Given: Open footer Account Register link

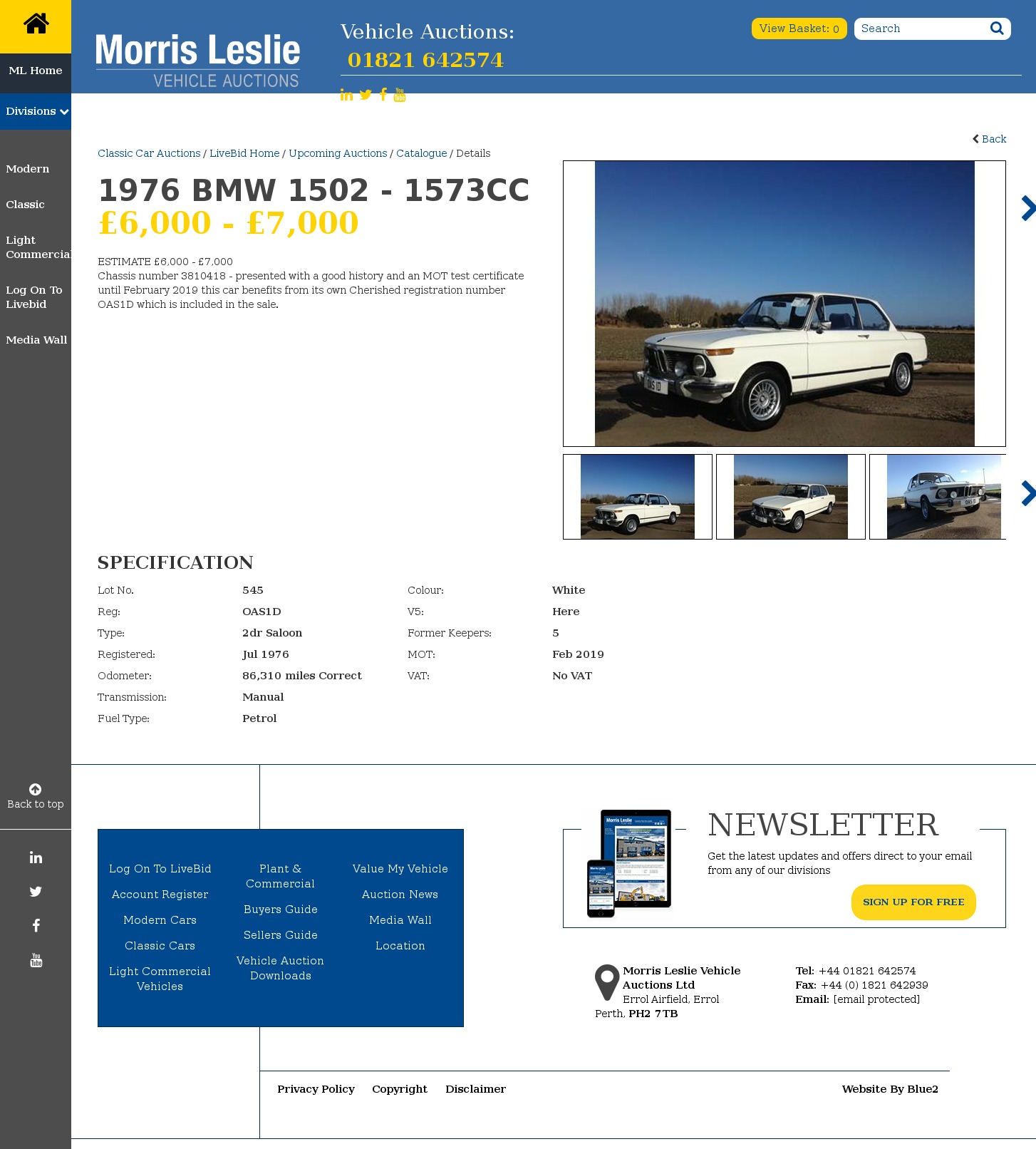Looking at the screenshot, I should coord(160,895).
